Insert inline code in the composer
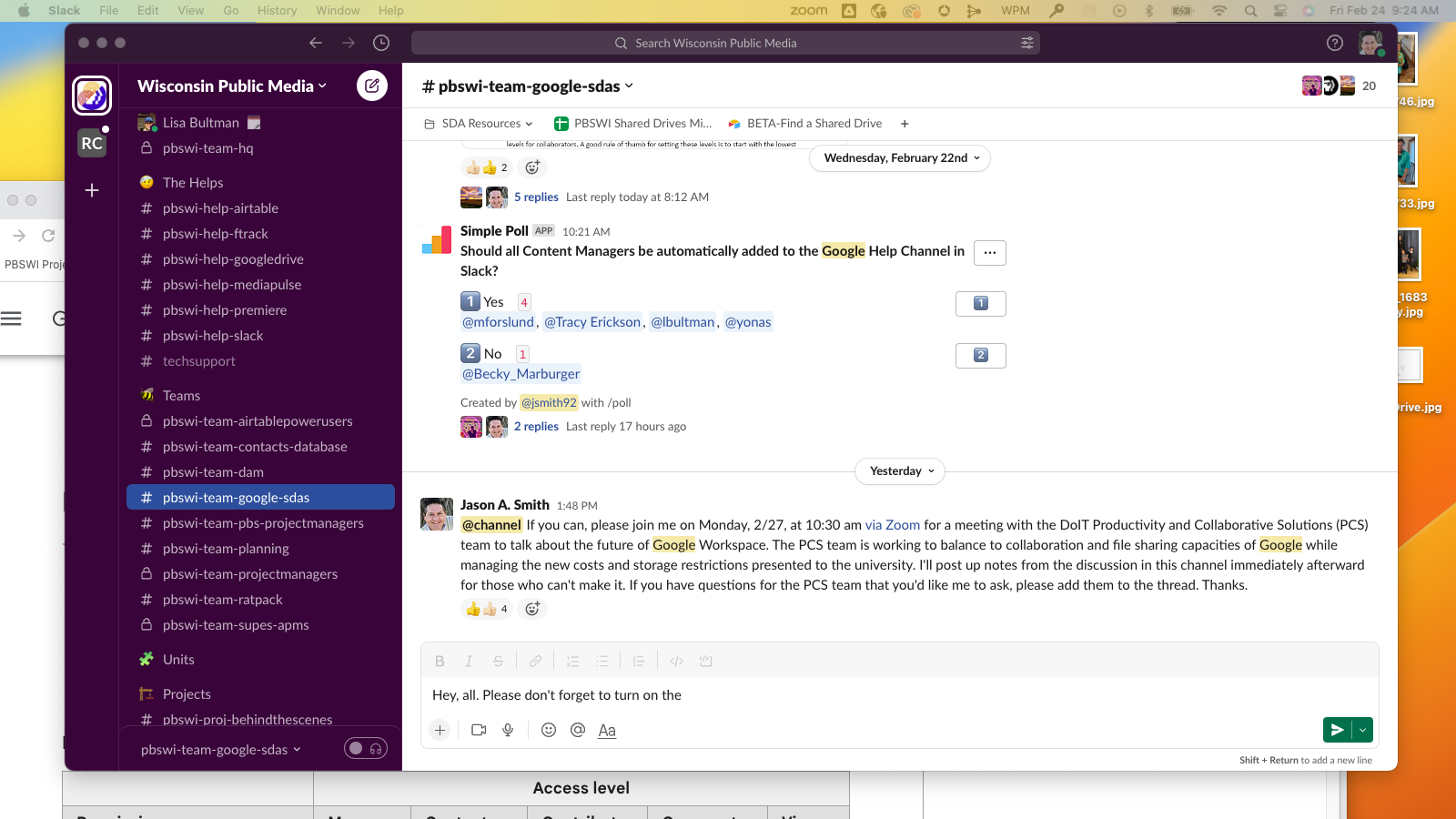This screenshot has height=819, width=1456. tap(676, 662)
